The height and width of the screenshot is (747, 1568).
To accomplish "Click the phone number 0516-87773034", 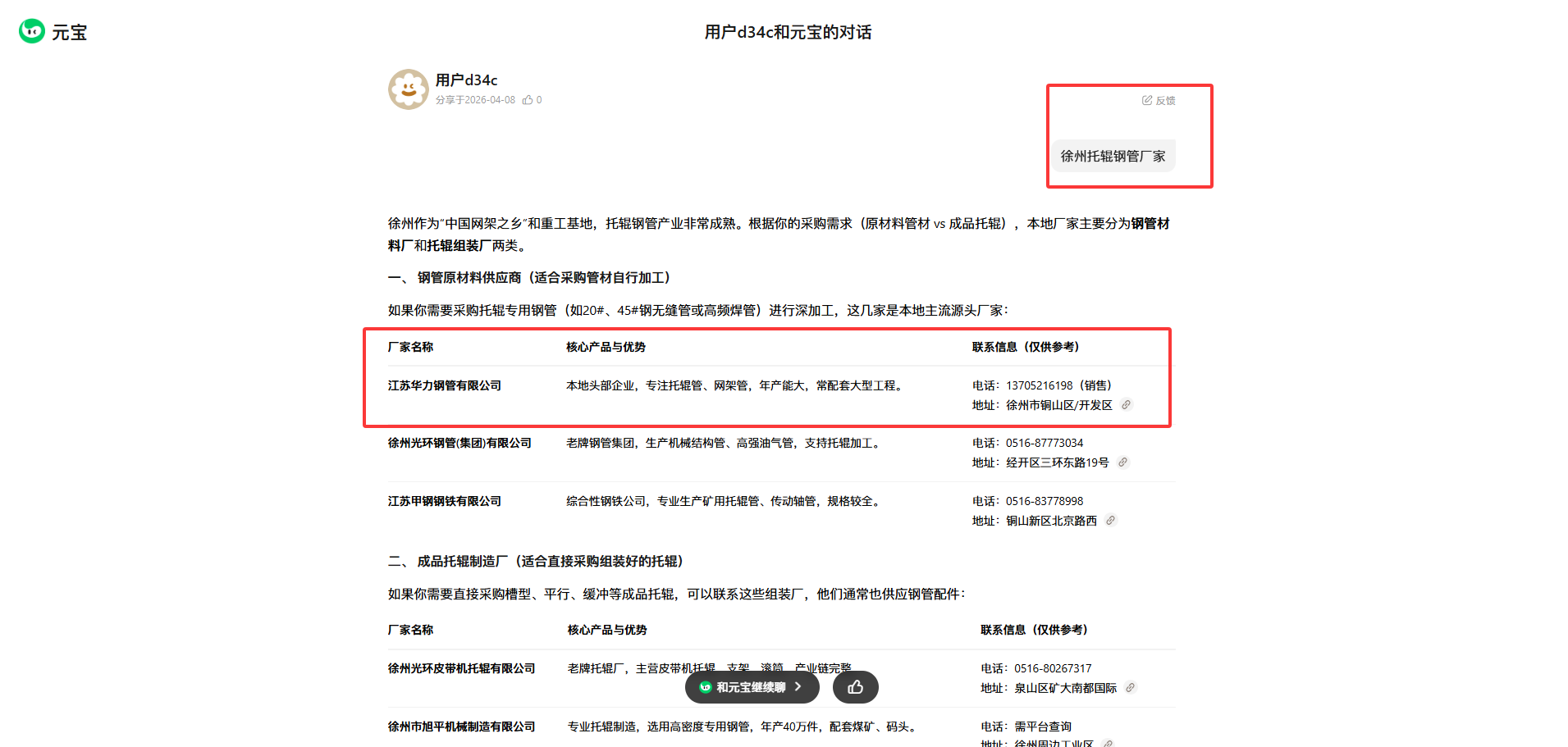I will pyautogui.click(x=1045, y=443).
